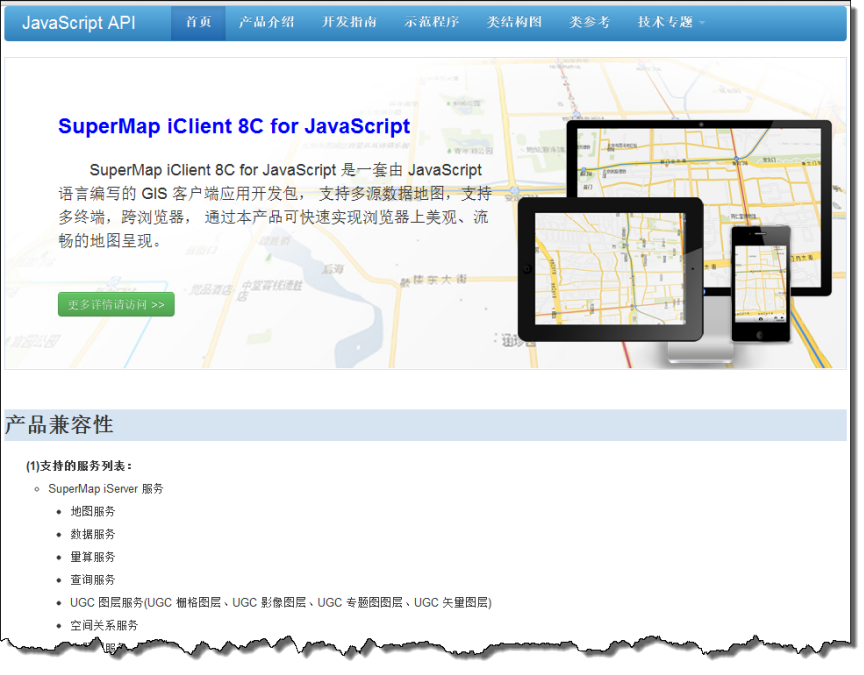Select the 量算服务 bullet item
The height and width of the screenshot is (675, 864).
(92, 557)
